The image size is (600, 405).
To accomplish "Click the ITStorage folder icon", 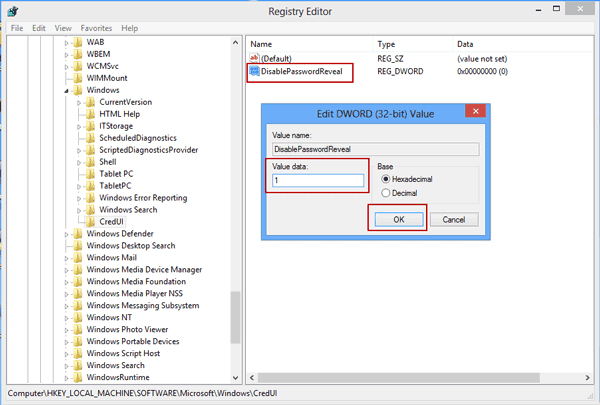I will click(x=90, y=126).
